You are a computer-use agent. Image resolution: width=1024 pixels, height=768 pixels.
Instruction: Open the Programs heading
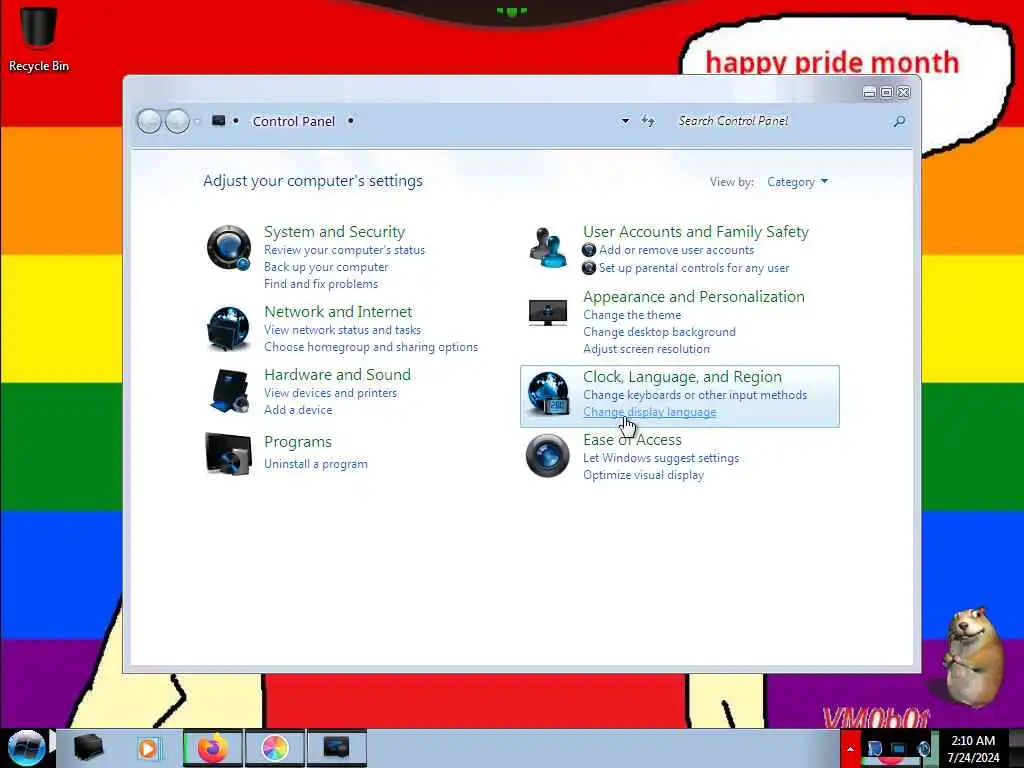pos(298,442)
